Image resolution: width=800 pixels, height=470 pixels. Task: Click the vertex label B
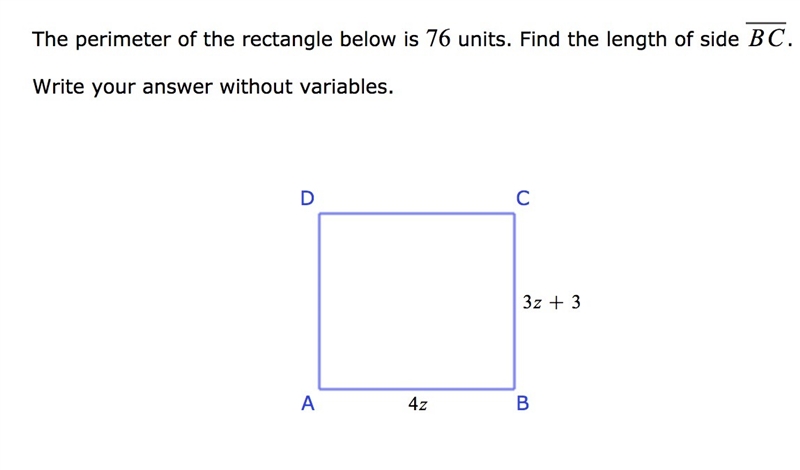(x=523, y=404)
